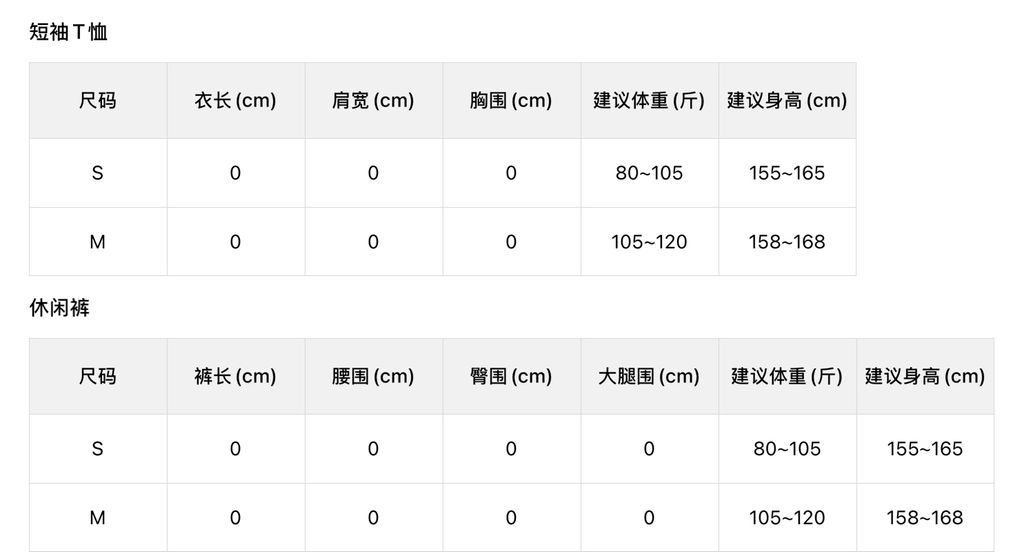Click the T-shirt 建议体重 (斤) header

click(649, 101)
